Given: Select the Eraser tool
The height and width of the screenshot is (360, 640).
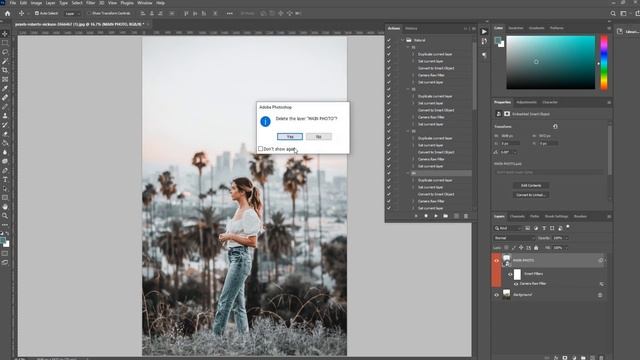Looking at the screenshot, I should 5,134.
